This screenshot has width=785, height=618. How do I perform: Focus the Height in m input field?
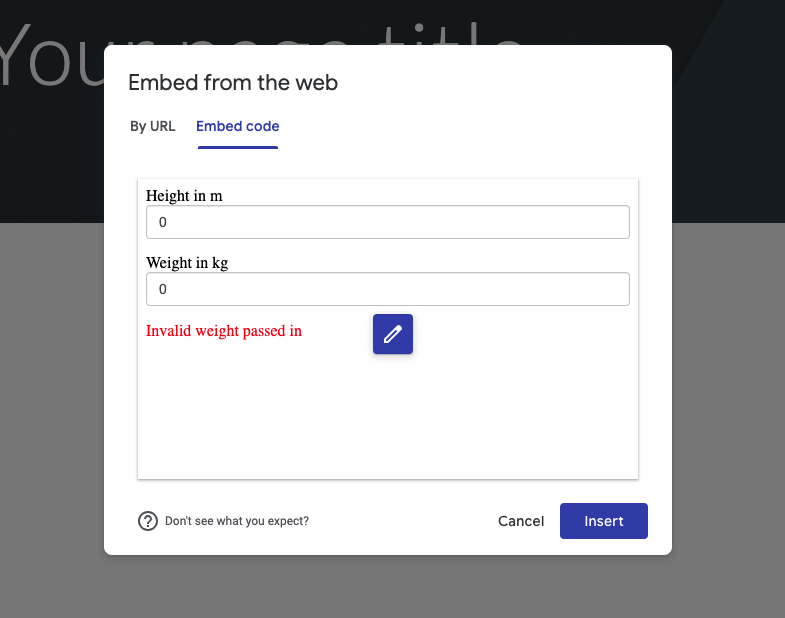[388, 222]
